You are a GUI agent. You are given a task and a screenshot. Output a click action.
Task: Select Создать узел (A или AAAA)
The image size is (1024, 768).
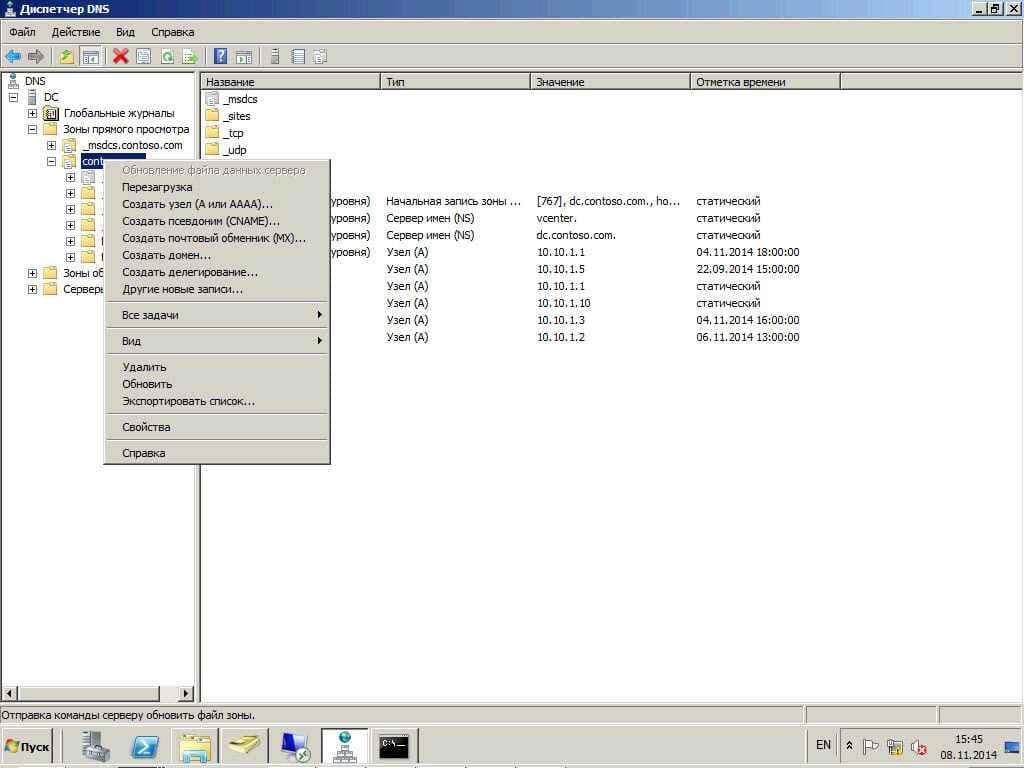pos(217,204)
